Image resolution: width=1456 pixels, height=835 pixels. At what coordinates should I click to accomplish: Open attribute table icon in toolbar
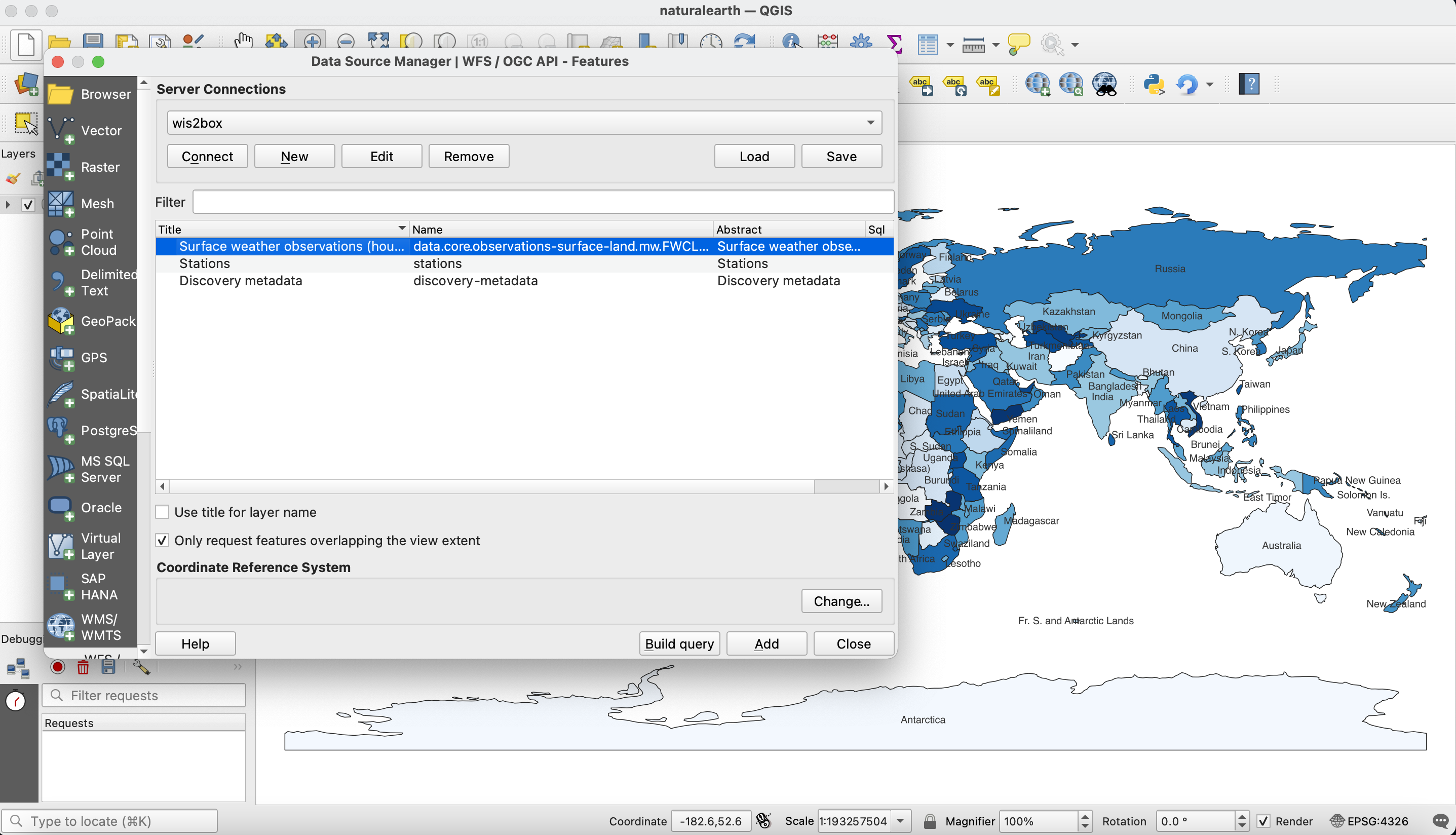coord(927,44)
